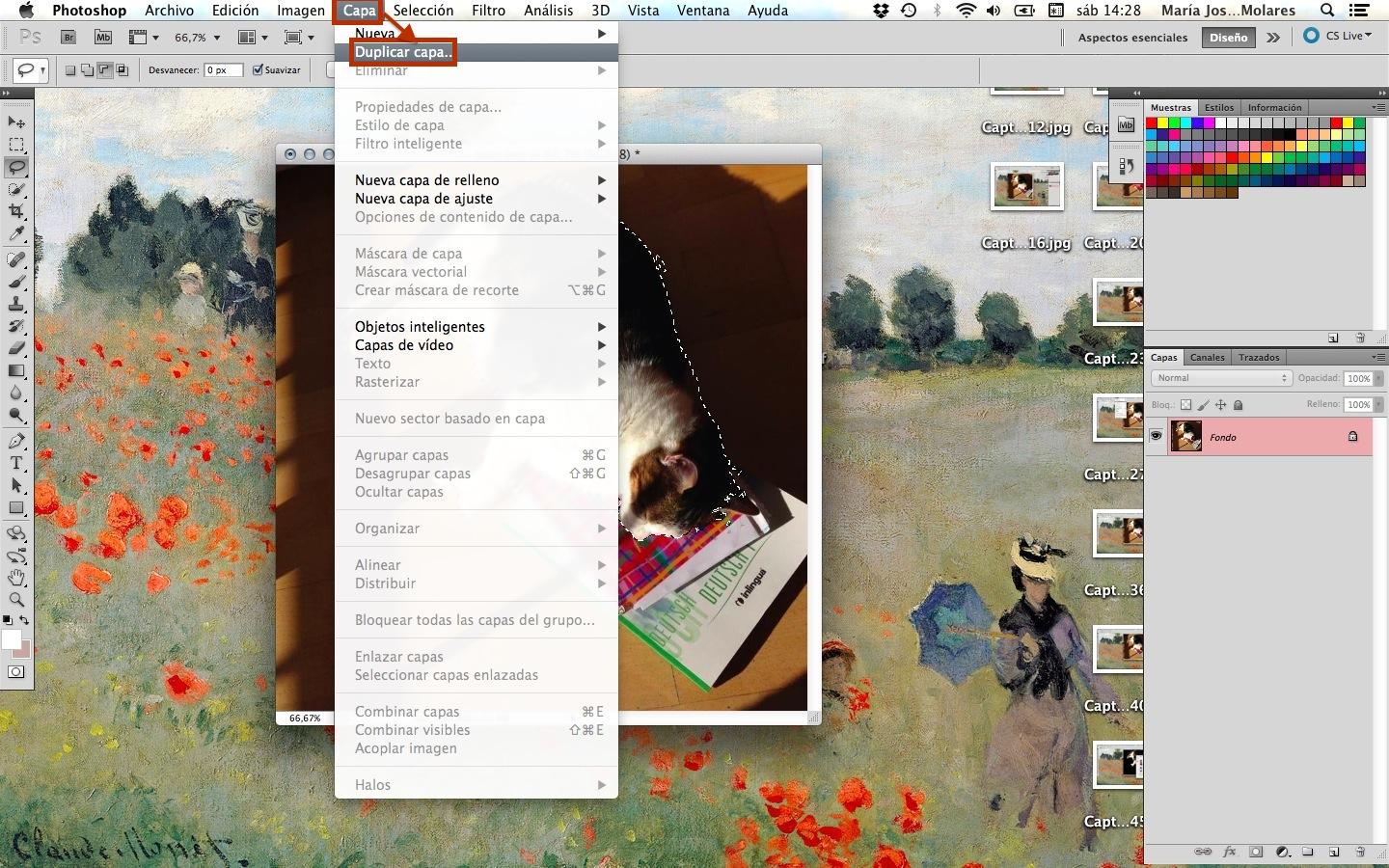Select the Clone Stamp tool
1389x868 pixels.
(x=16, y=304)
